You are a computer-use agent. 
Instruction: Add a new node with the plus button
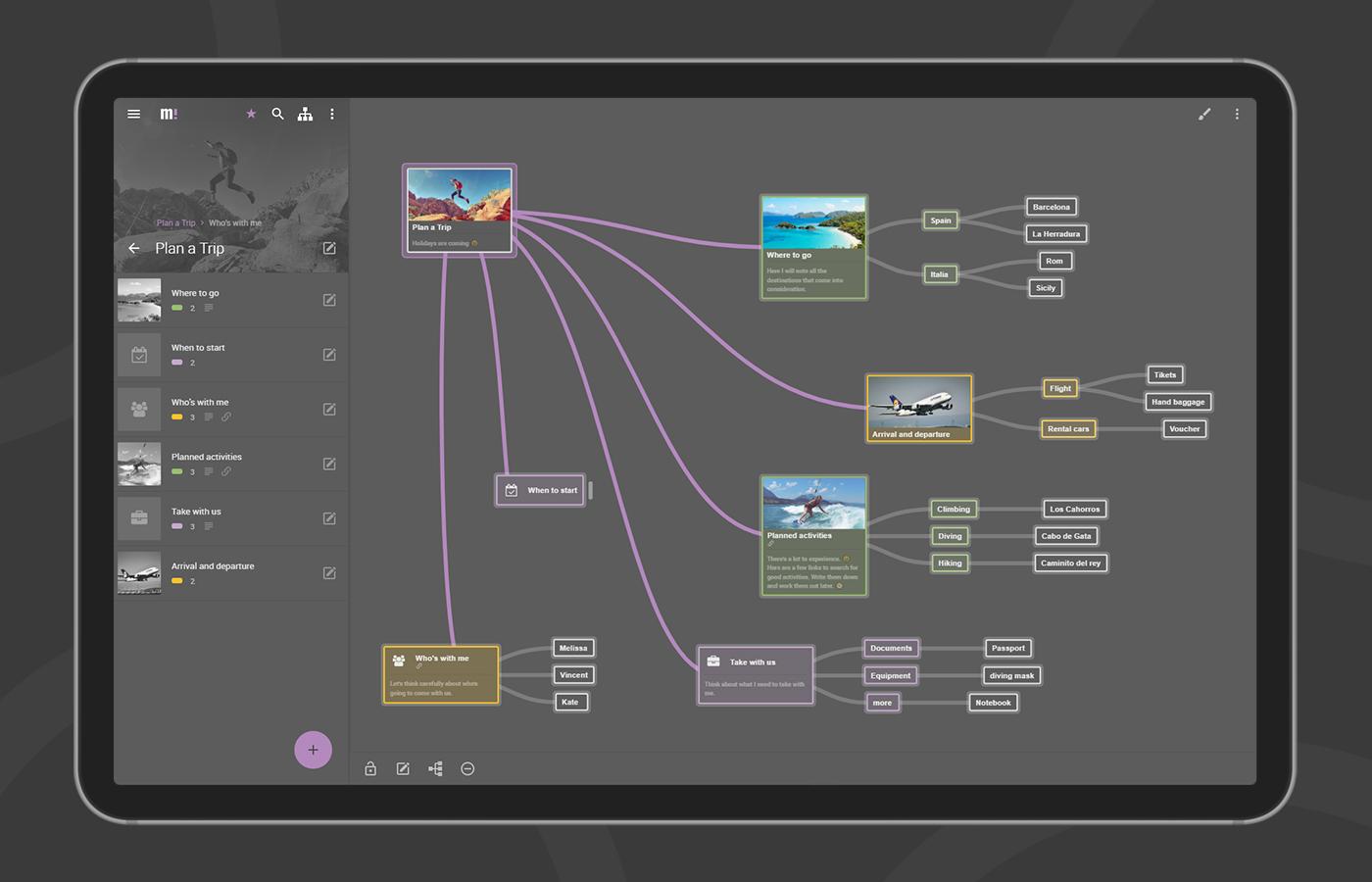[313, 750]
